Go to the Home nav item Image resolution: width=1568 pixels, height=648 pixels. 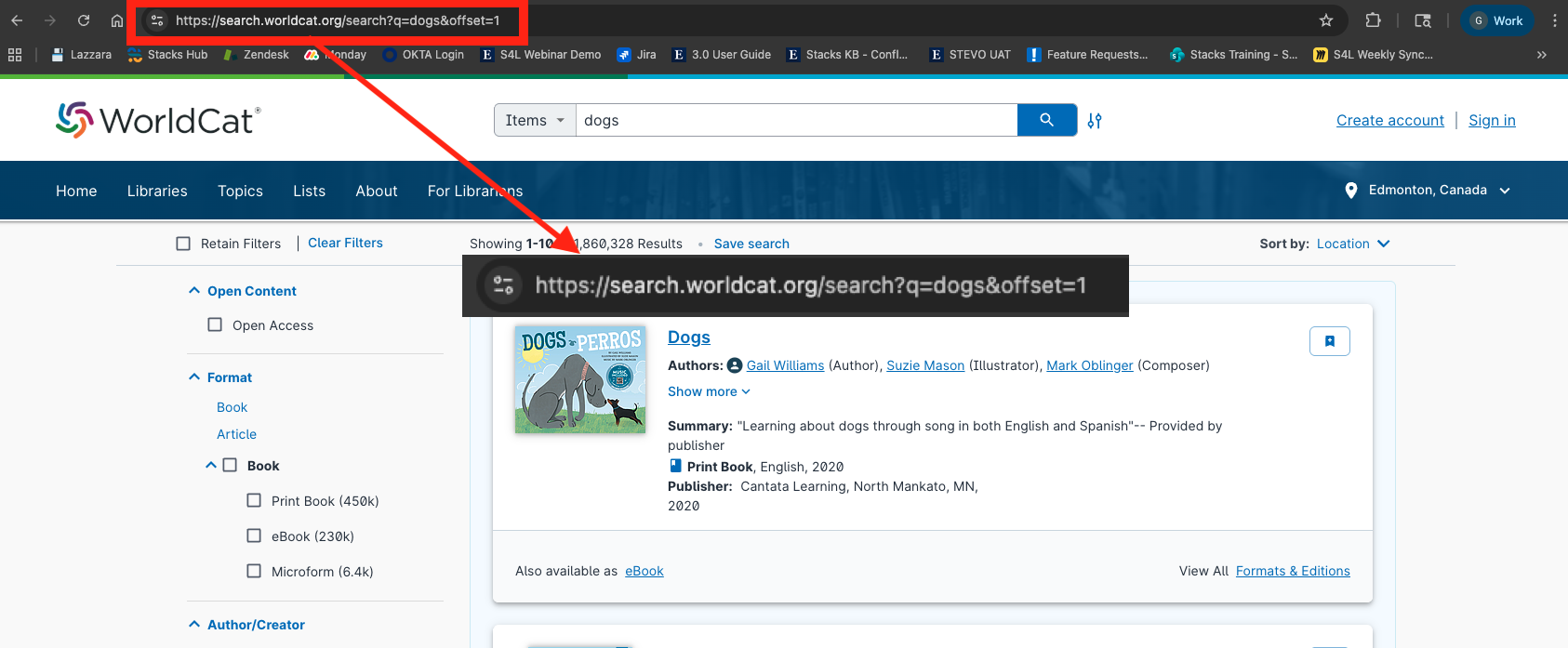pyautogui.click(x=76, y=191)
